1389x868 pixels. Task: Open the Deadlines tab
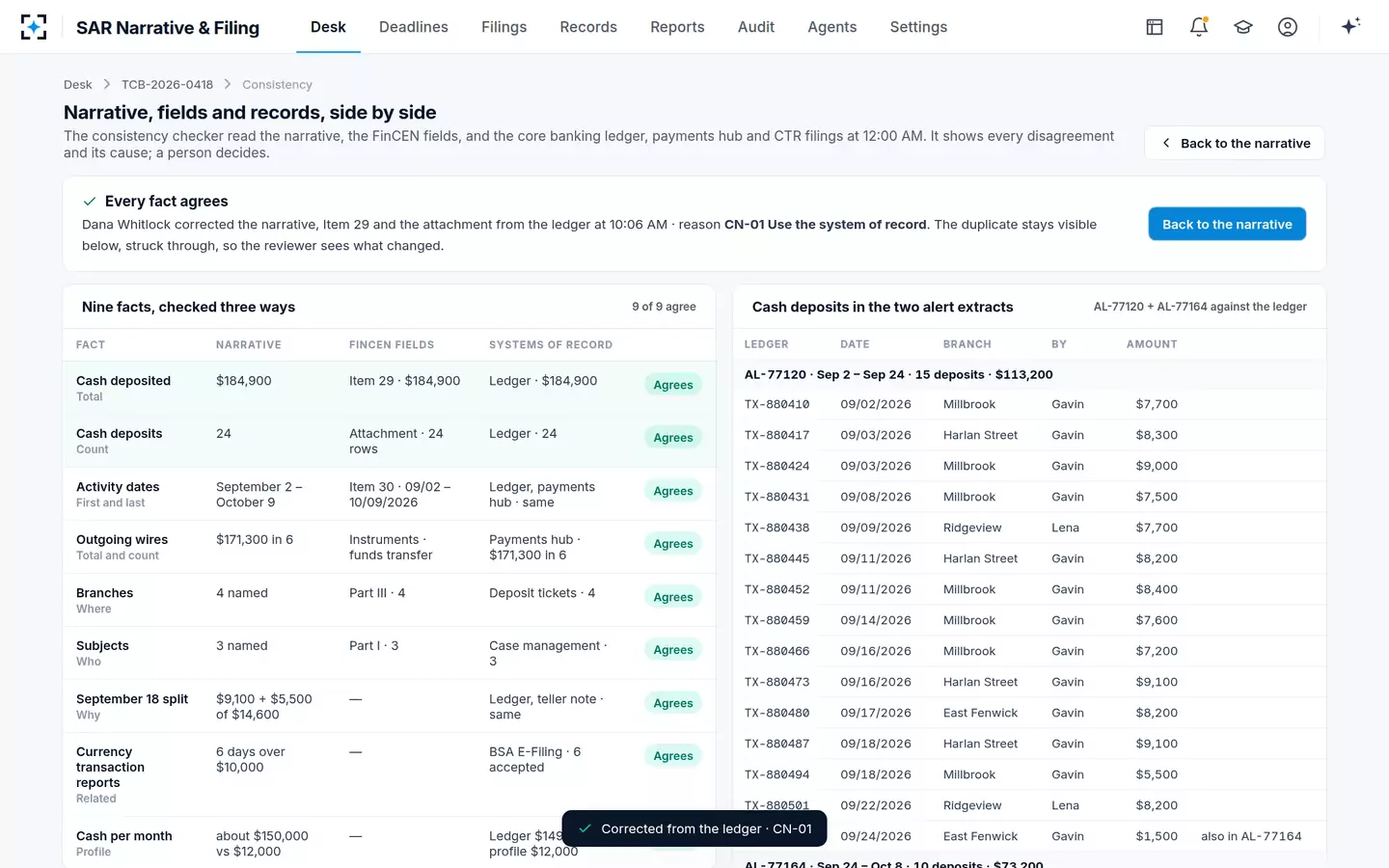coord(414,27)
